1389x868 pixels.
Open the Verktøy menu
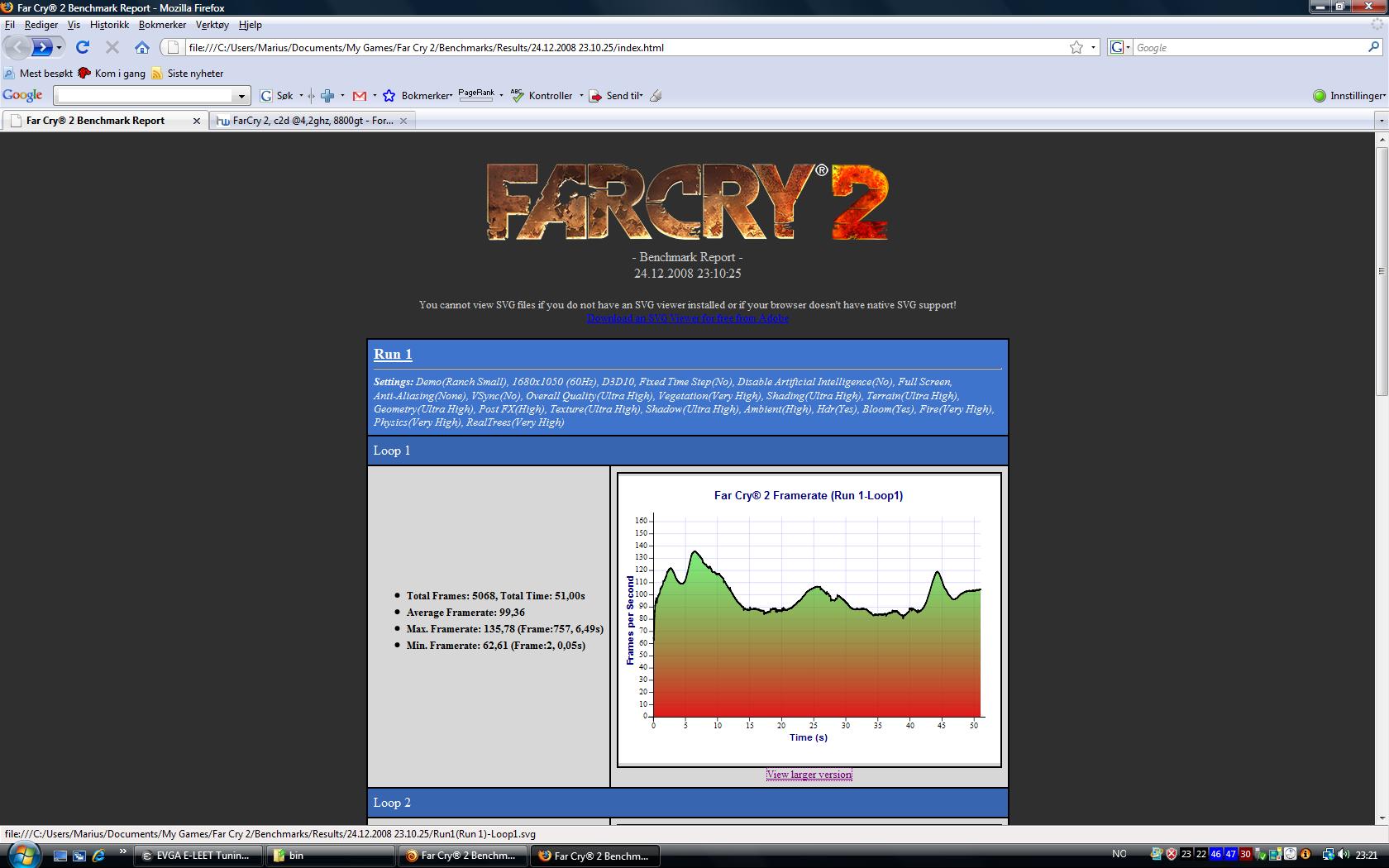pos(212,25)
